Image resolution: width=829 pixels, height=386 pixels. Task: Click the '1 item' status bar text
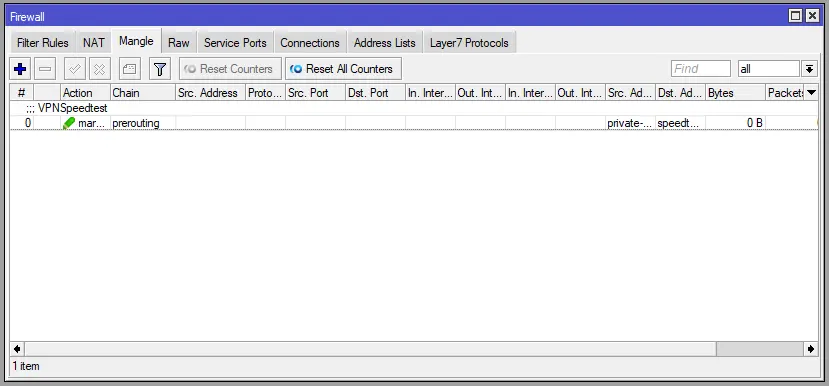coord(26,366)
